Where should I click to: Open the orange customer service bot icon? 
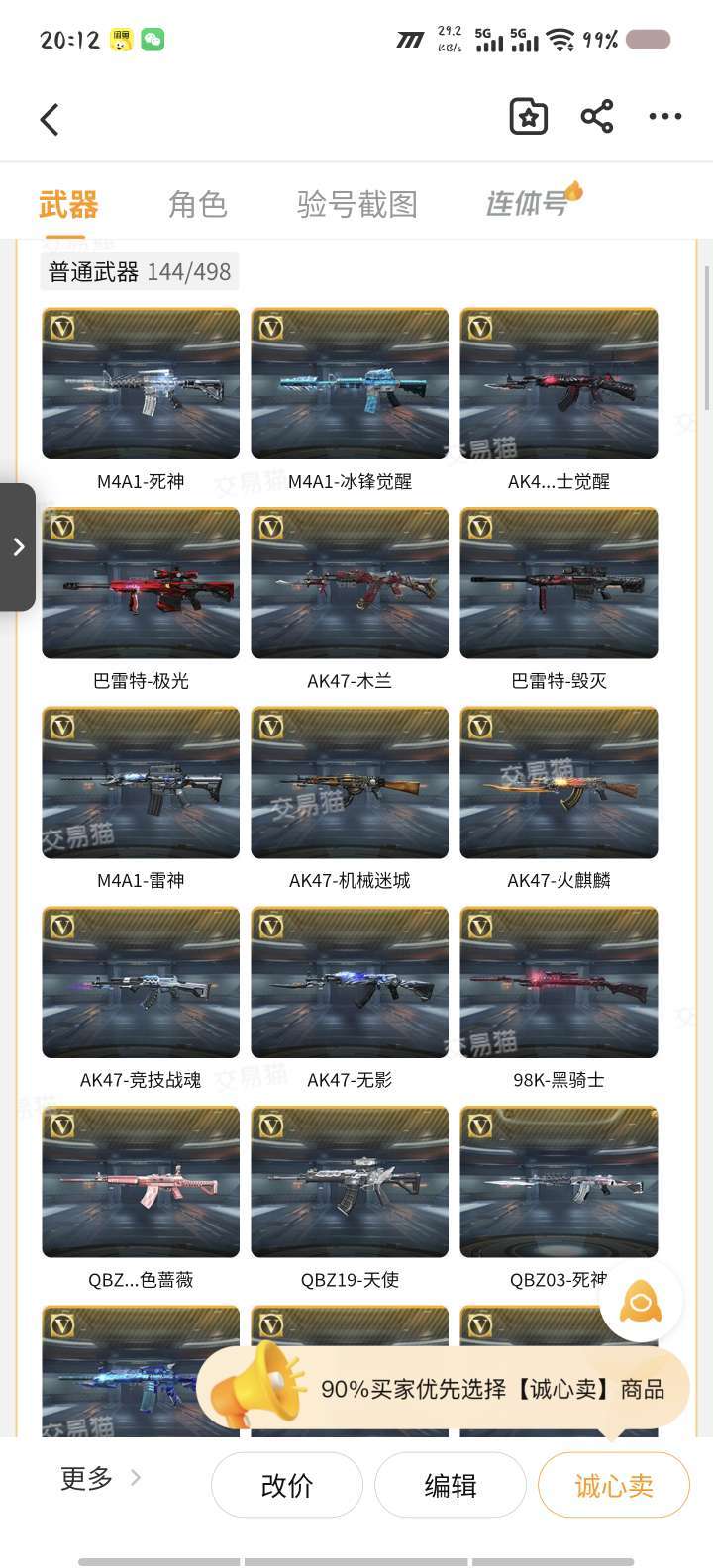click(x=641, y=1301)
